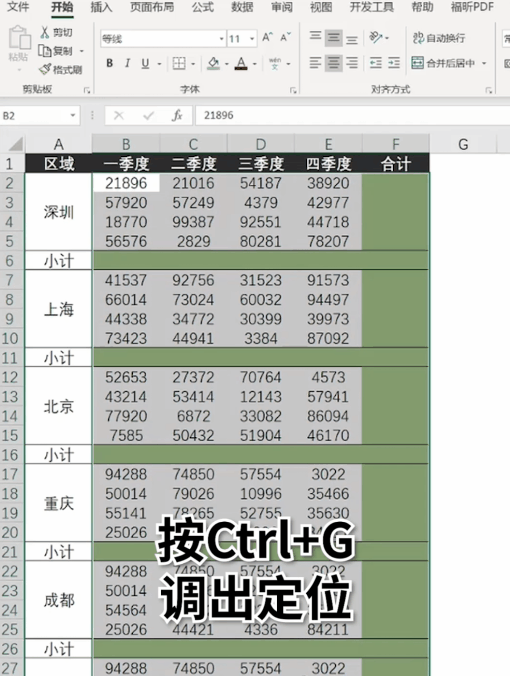The width and height of the screenshot is (510, 676).
Task: Click the Align Right icon
Action: click(x=352, y=63)
